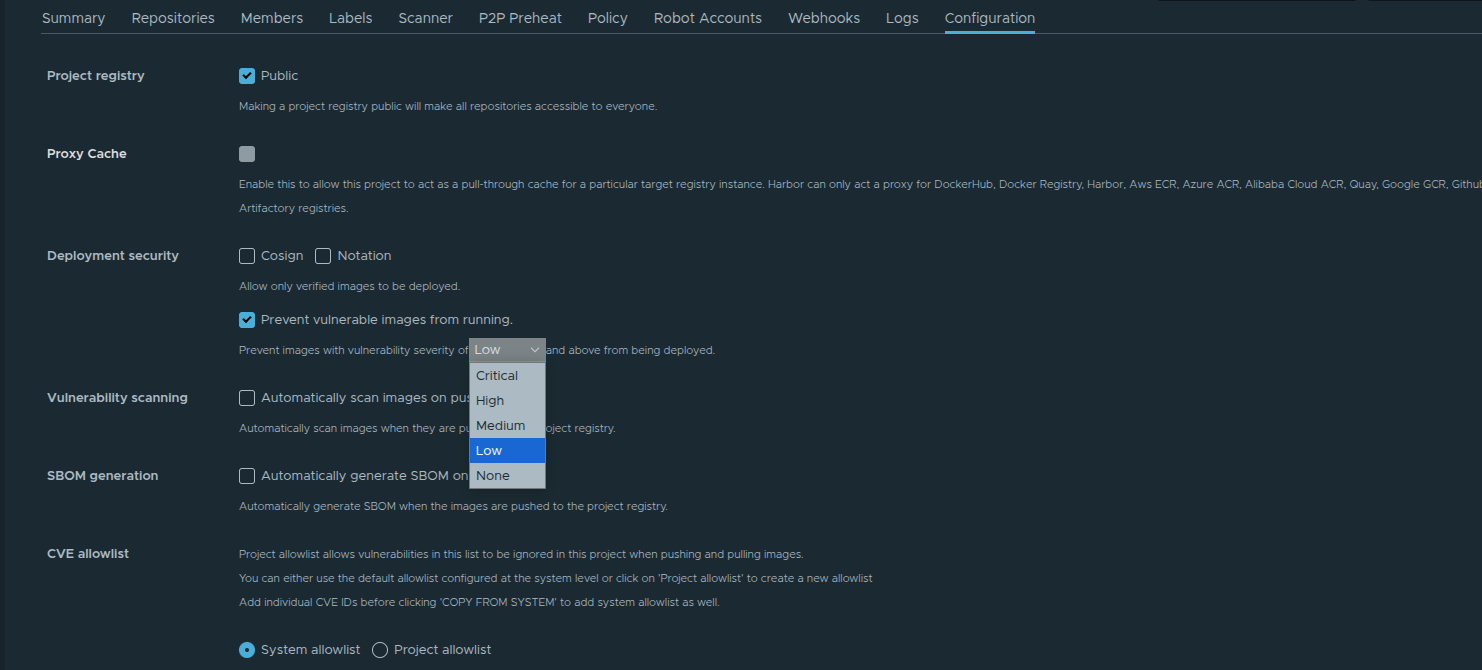Switch to the Summary tab
Screen dimensions: 1482x670
click(x=73, y=17)
